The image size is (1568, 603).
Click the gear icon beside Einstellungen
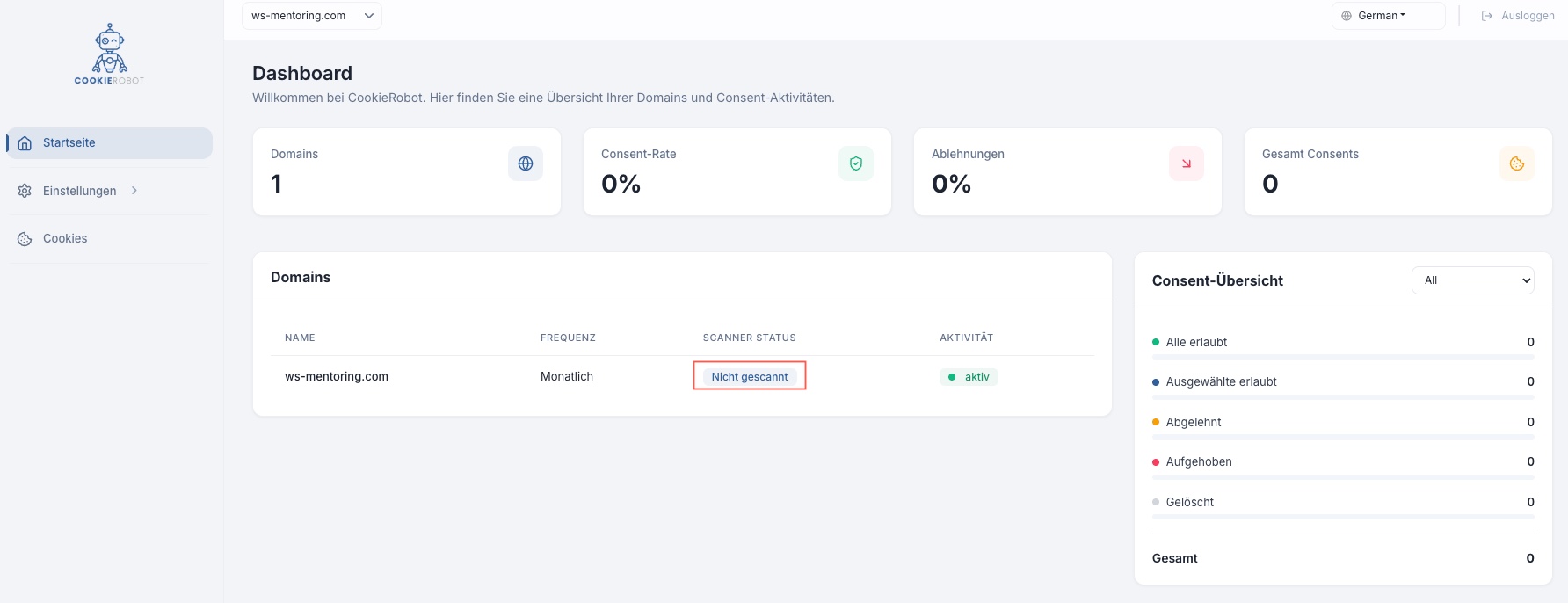pos(25,191)
